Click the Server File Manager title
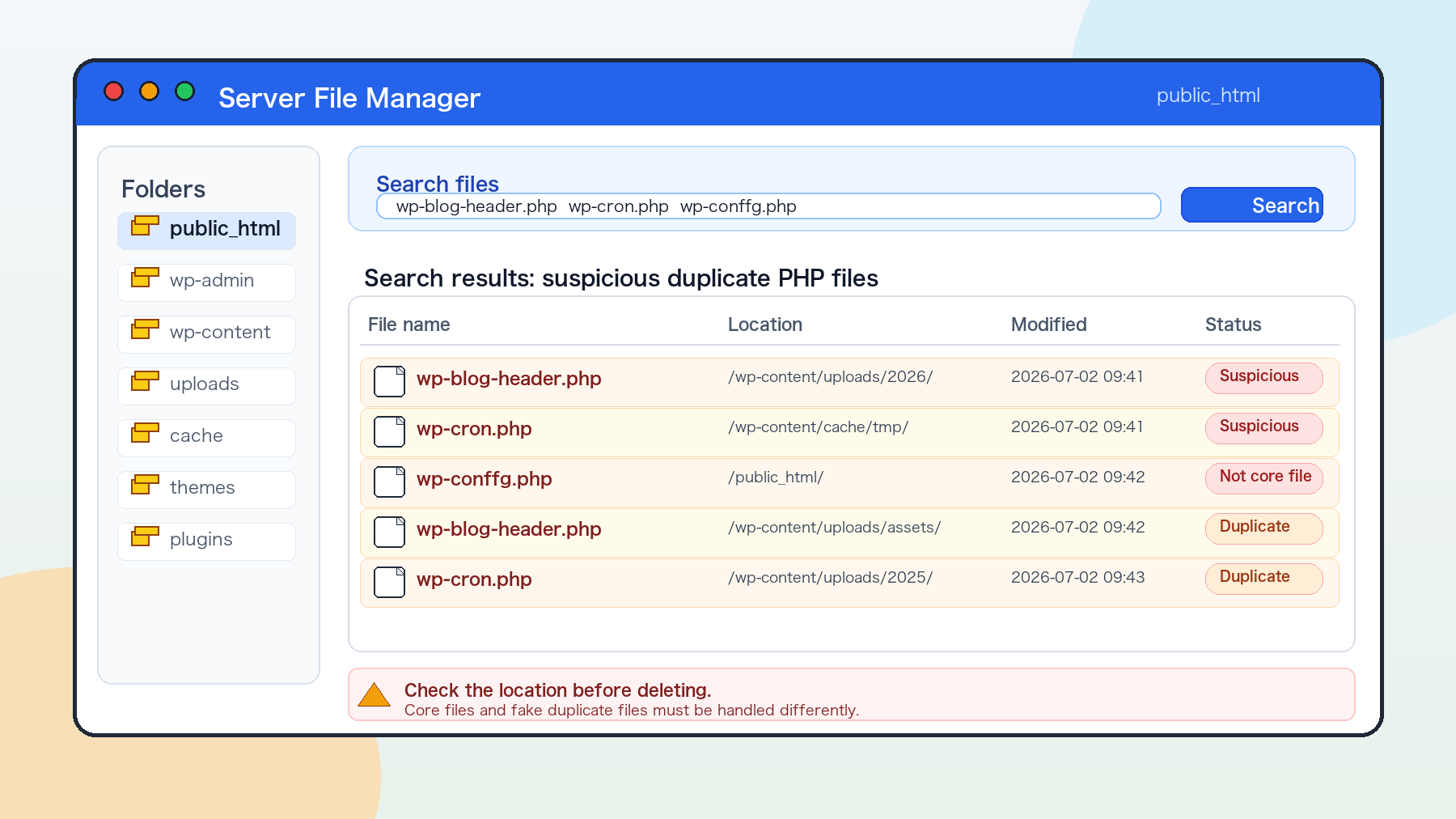Viewport: 1456px width, 819px height. pos(349,98)
